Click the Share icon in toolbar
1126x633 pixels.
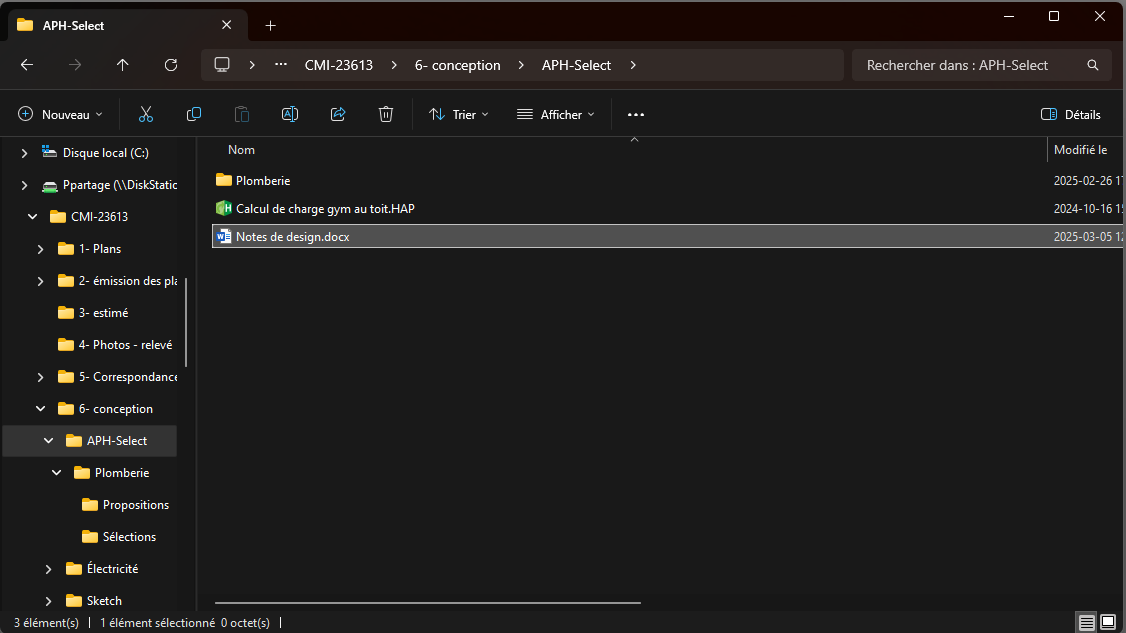(x=338, y=115)
